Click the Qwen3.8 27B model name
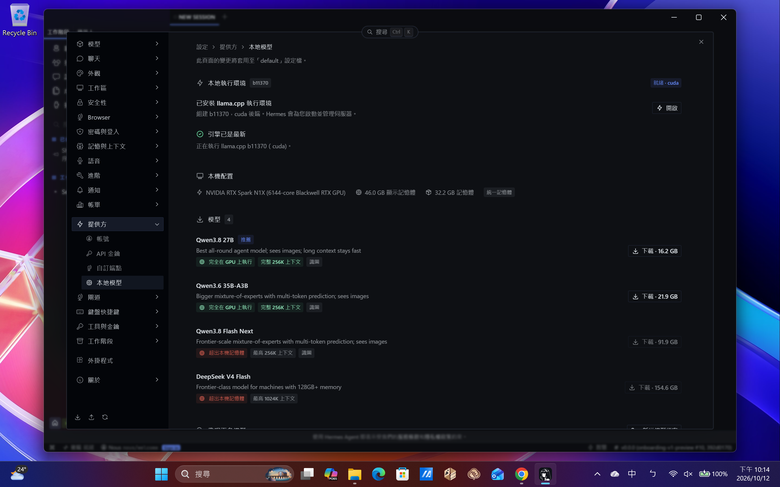This screenshot has width=780, height=487. tap(214, 240)
